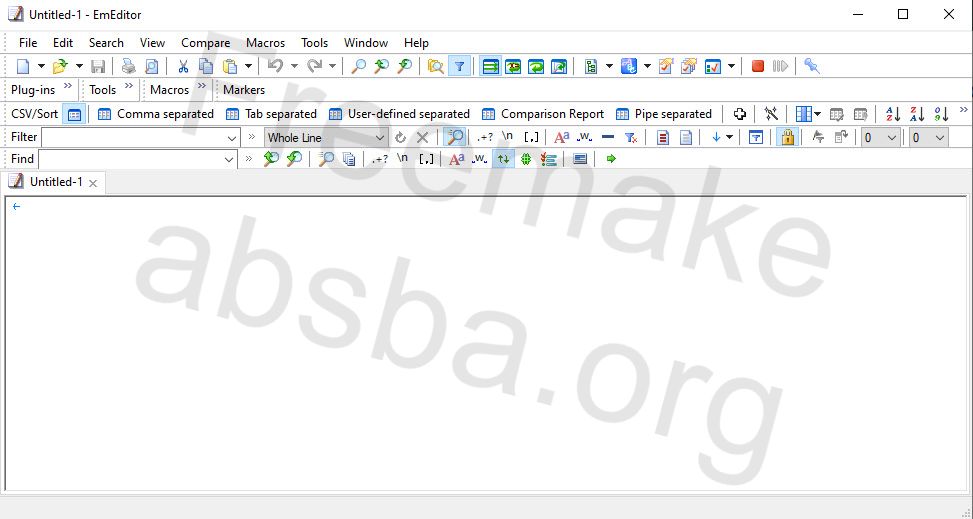Click the Pipe separated button
The height and width of the screenshot is (519, 973).
663,114
